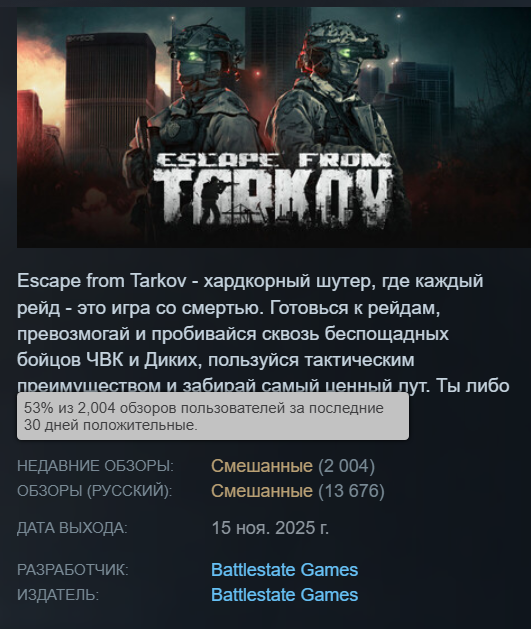Image resolution: width=531 pixels, height=629 pixels.
Task: Open the Battlestate Games developer link
Action: [284, 570]
